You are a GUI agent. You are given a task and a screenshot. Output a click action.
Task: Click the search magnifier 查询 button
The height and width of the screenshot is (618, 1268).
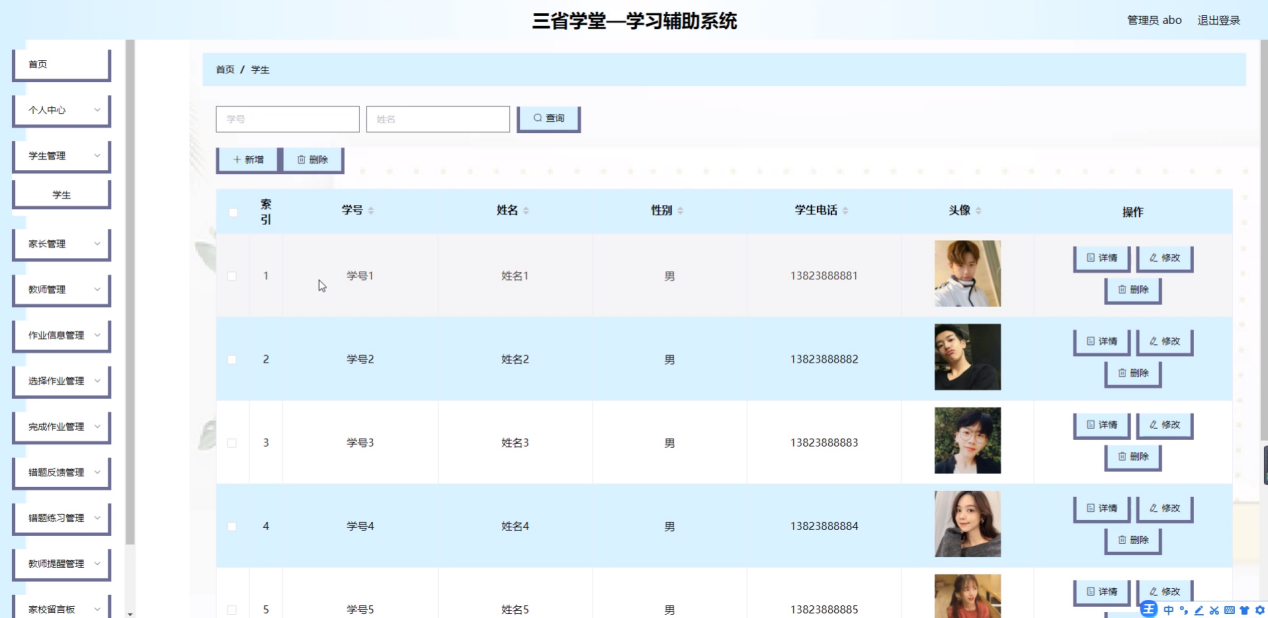click(548, 118)
